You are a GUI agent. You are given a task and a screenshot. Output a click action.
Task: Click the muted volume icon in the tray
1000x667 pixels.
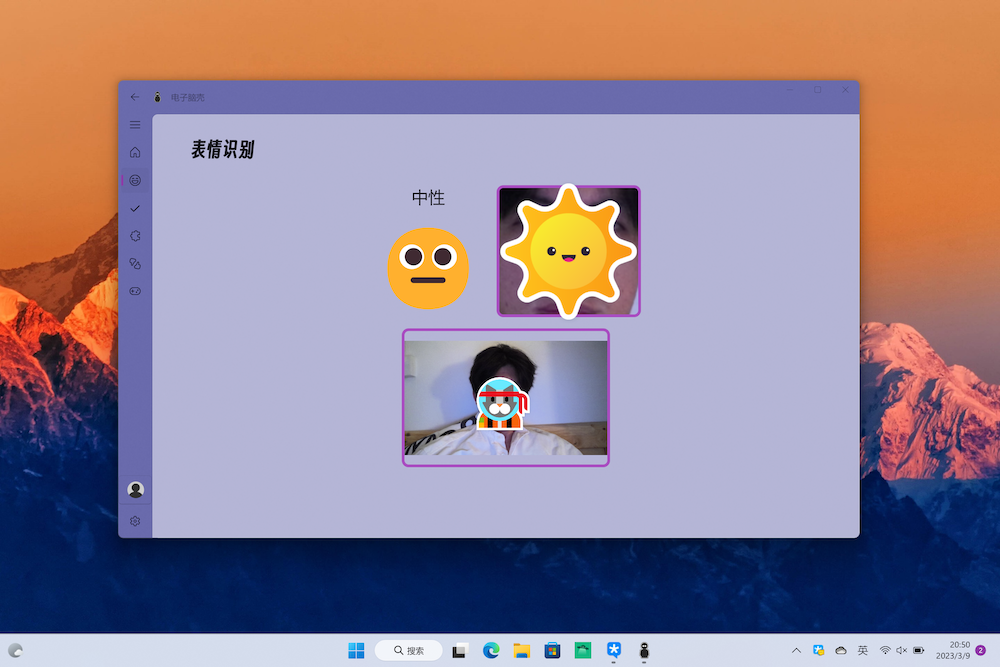tap(901, 650)
